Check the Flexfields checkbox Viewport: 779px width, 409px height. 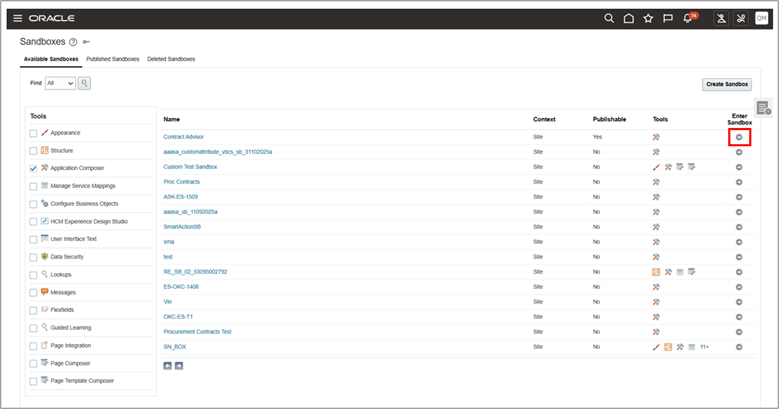tap(33, 311)
